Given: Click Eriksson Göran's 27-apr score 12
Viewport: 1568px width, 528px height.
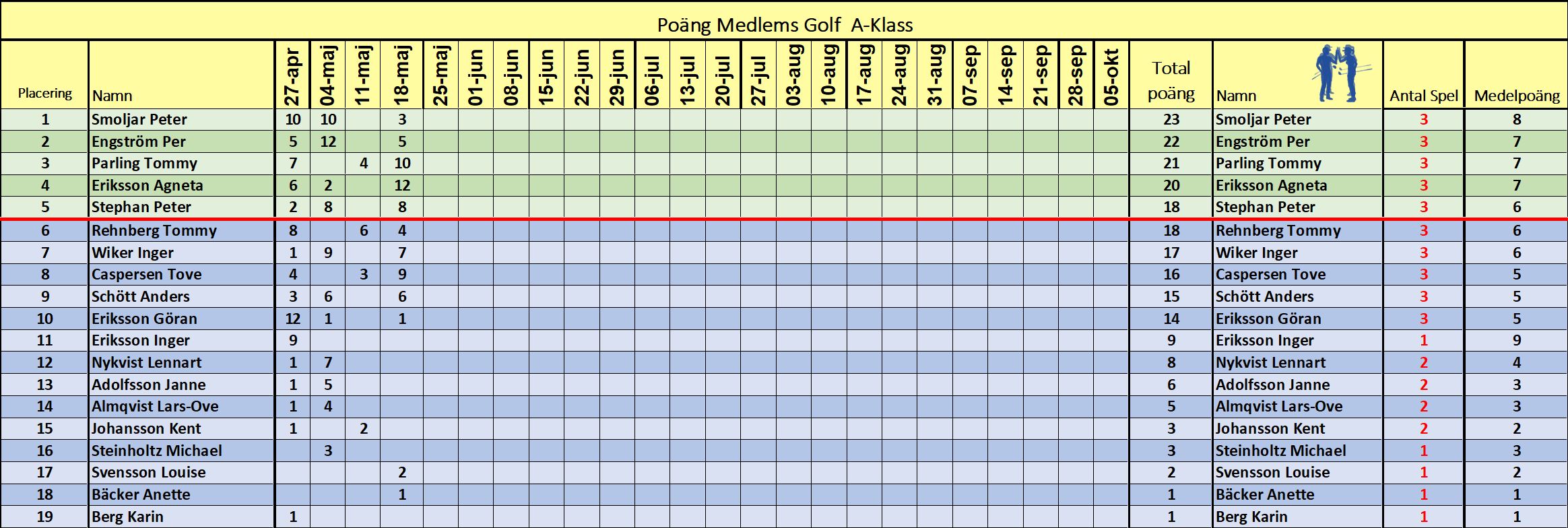Looking at the screenshot, I should coord(292,319).
